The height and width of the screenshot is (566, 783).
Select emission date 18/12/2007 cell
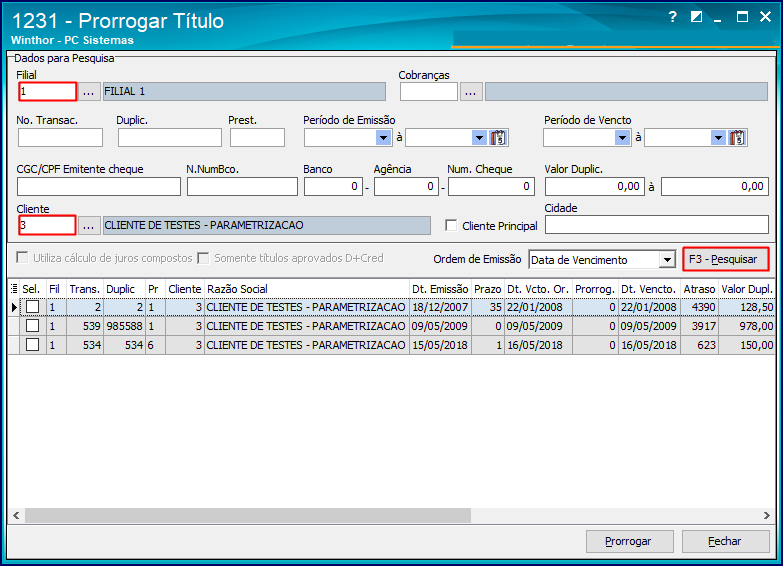[440, 307]
